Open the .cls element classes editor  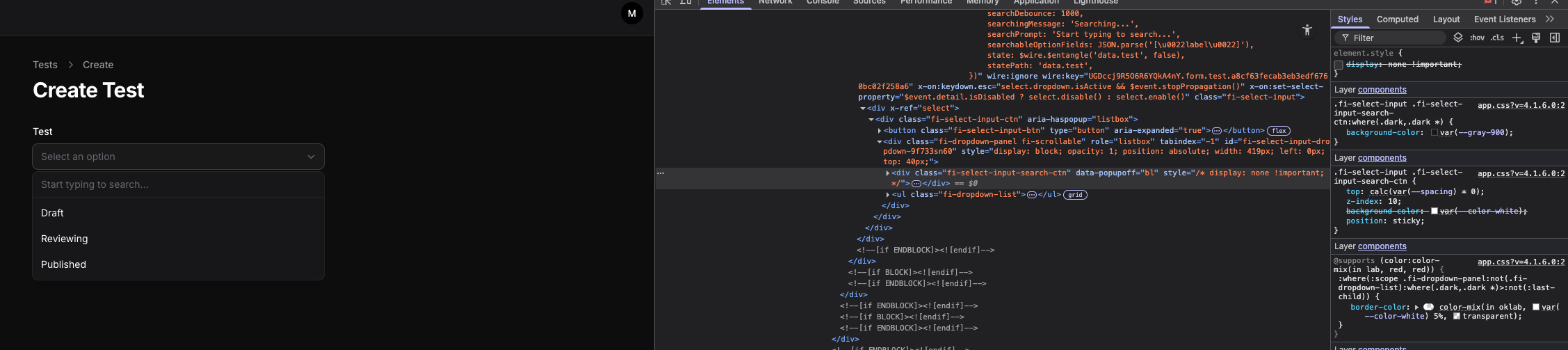pyautogui.click(x=1497, y=38)
